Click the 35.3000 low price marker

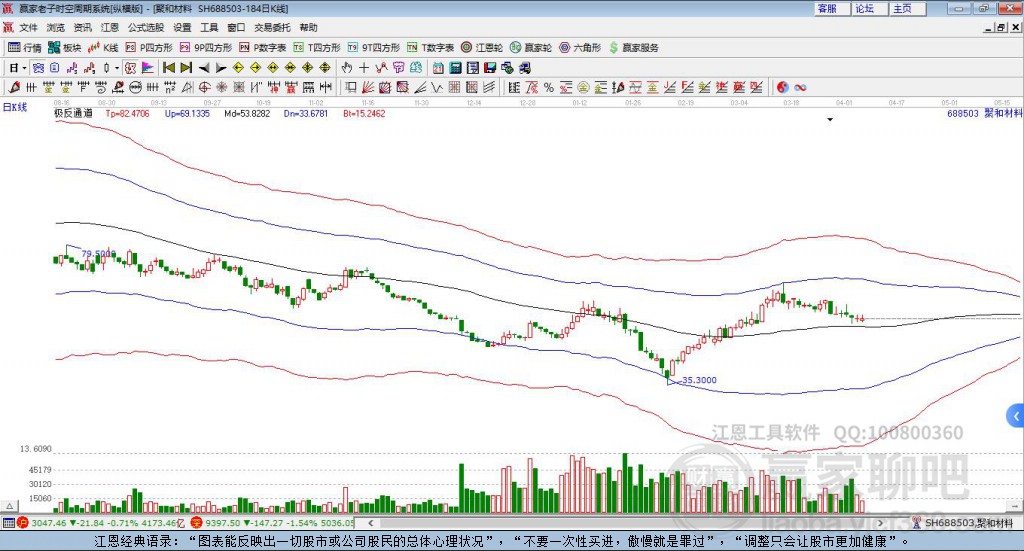pyautogui.click(x=699, y=380)
